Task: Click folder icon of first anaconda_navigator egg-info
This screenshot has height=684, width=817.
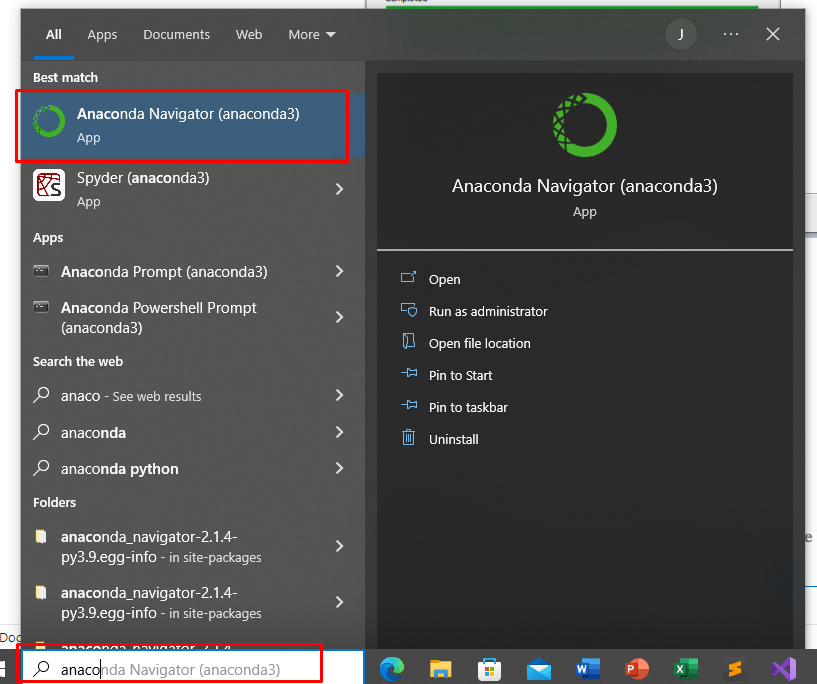Action: click(41, 536)
